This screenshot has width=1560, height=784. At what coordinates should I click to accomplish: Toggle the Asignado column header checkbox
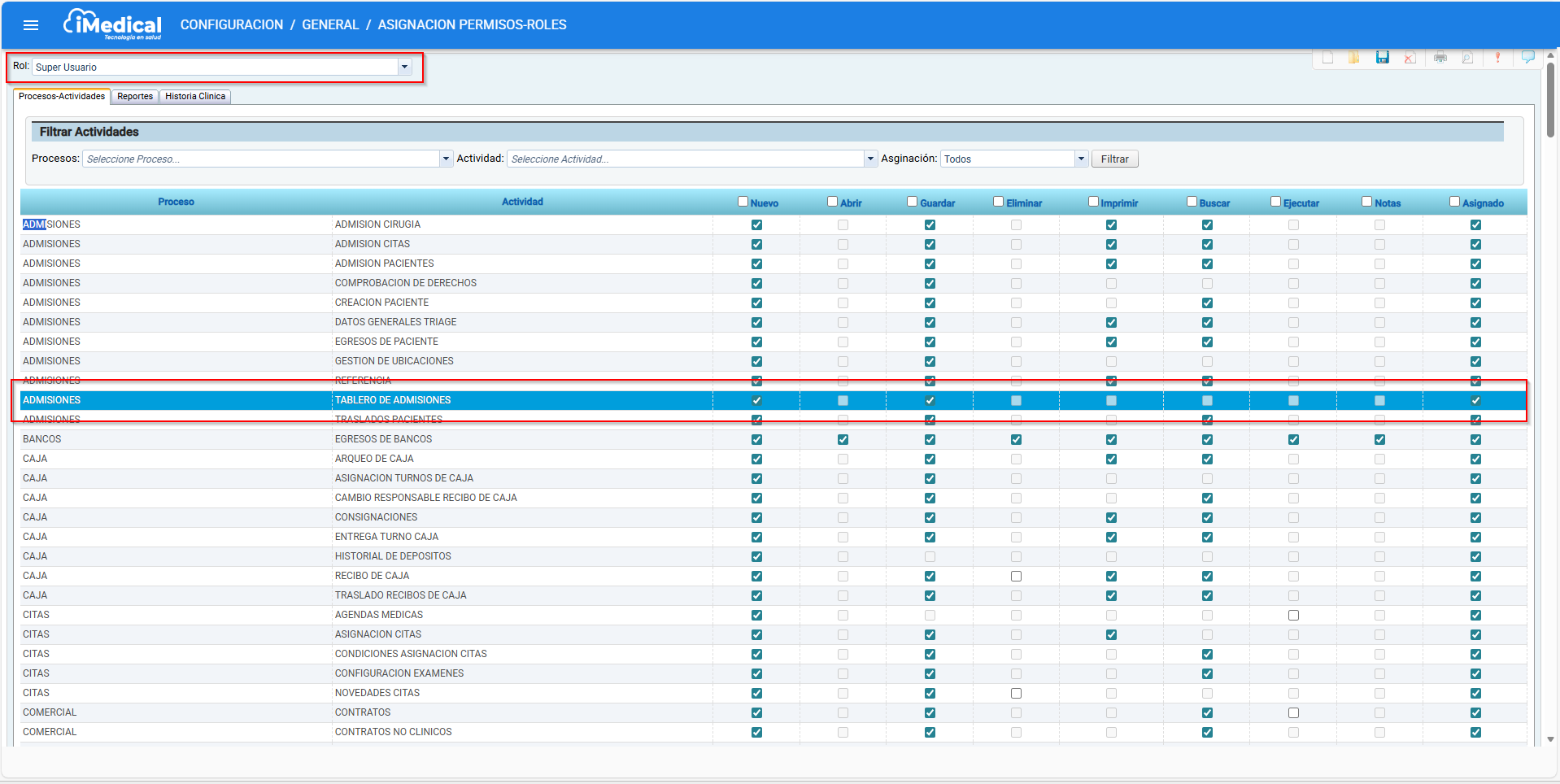click(x=1454, y=202)
